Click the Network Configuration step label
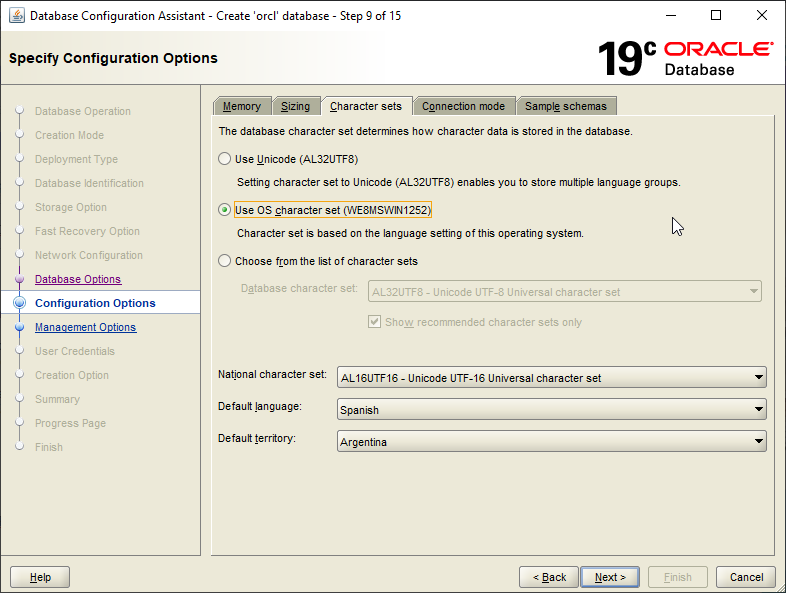The height and width of the screenshot is (593, 786). pos(89,256)
